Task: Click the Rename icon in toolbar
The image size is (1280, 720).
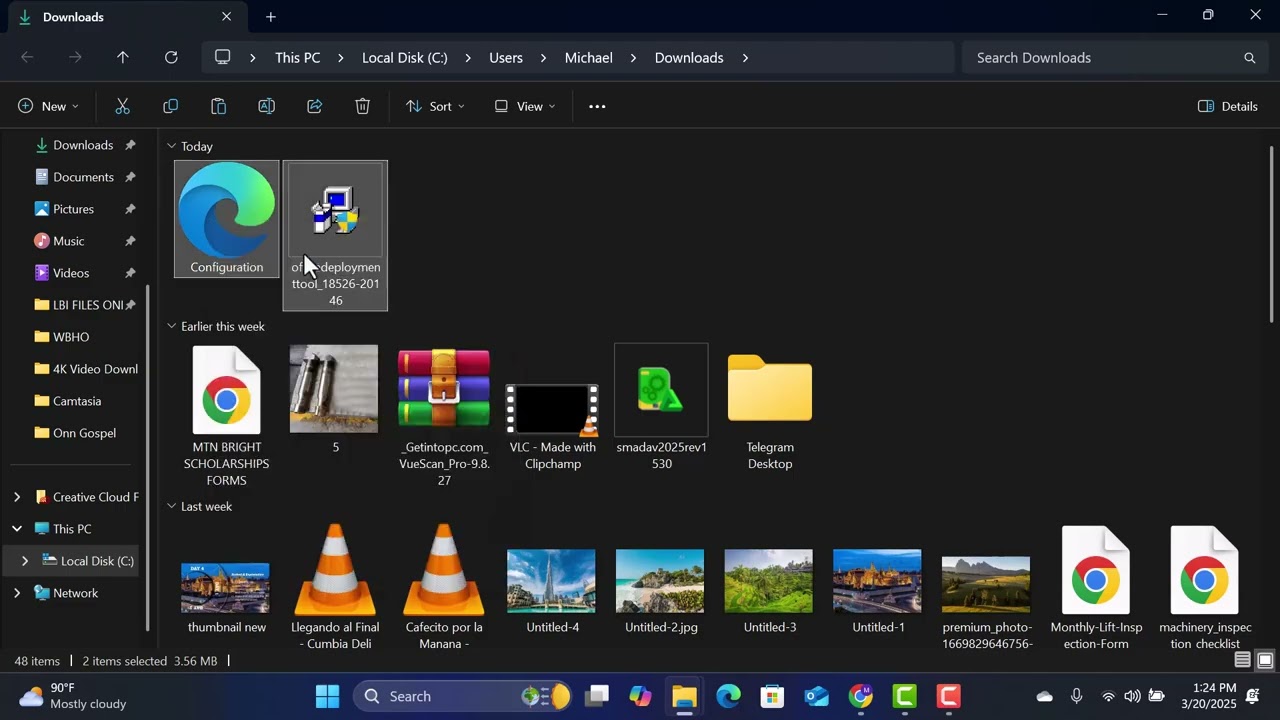Action: 267,106
